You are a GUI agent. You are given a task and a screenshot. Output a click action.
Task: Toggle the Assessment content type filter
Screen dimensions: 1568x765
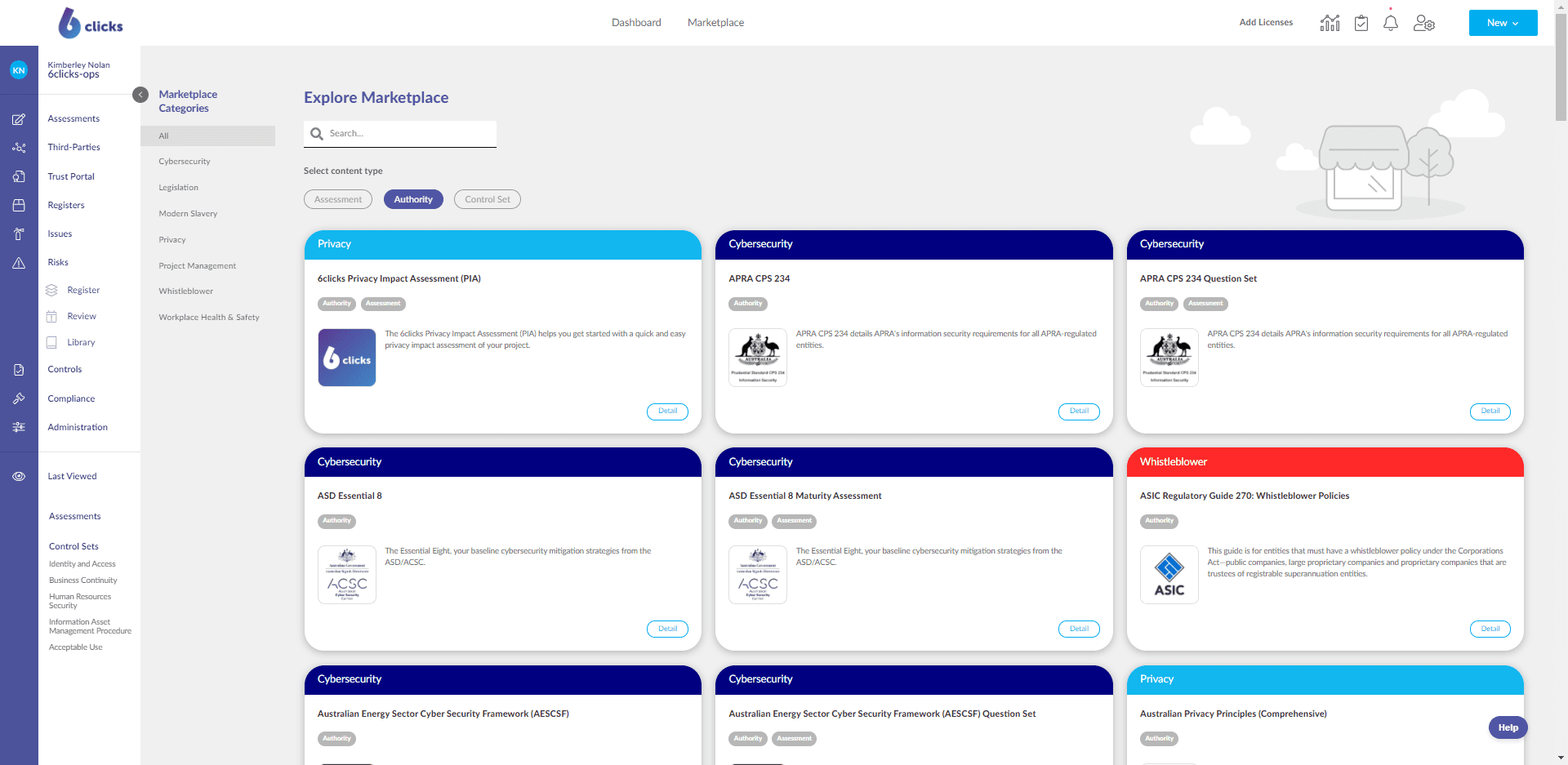coord(338,199)
